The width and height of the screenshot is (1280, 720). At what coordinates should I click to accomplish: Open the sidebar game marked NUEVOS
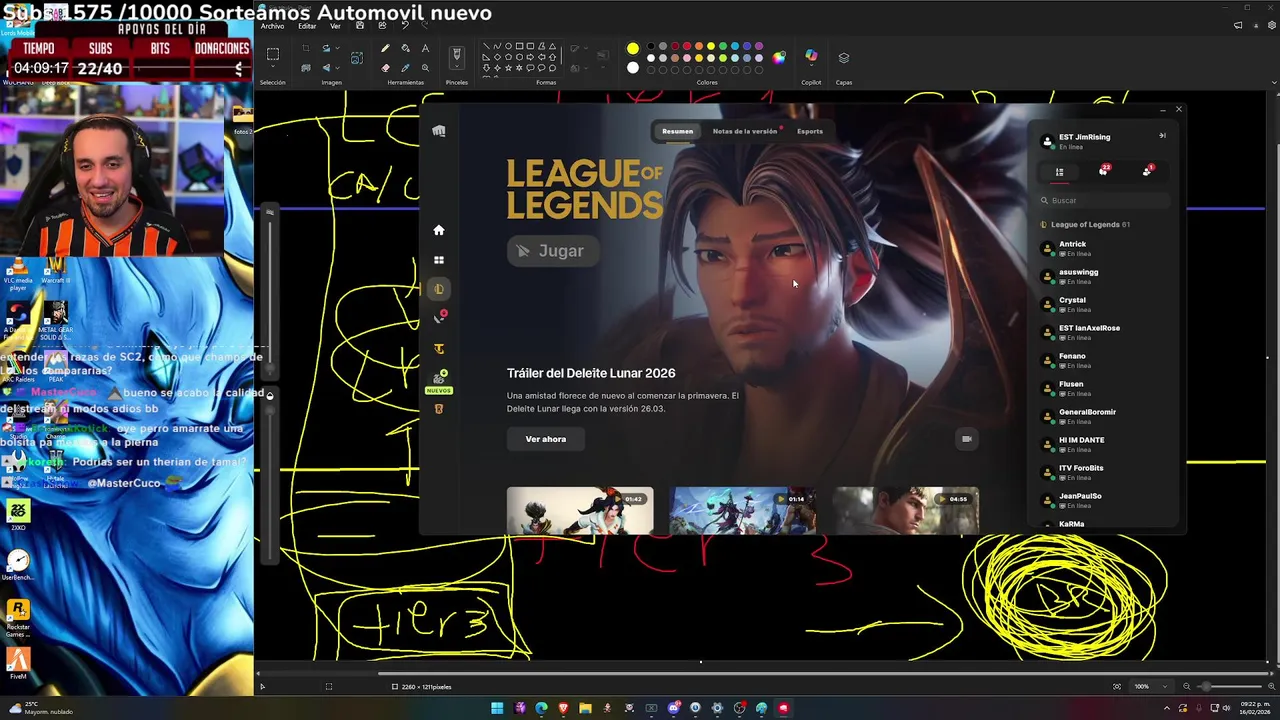point(438,379)
